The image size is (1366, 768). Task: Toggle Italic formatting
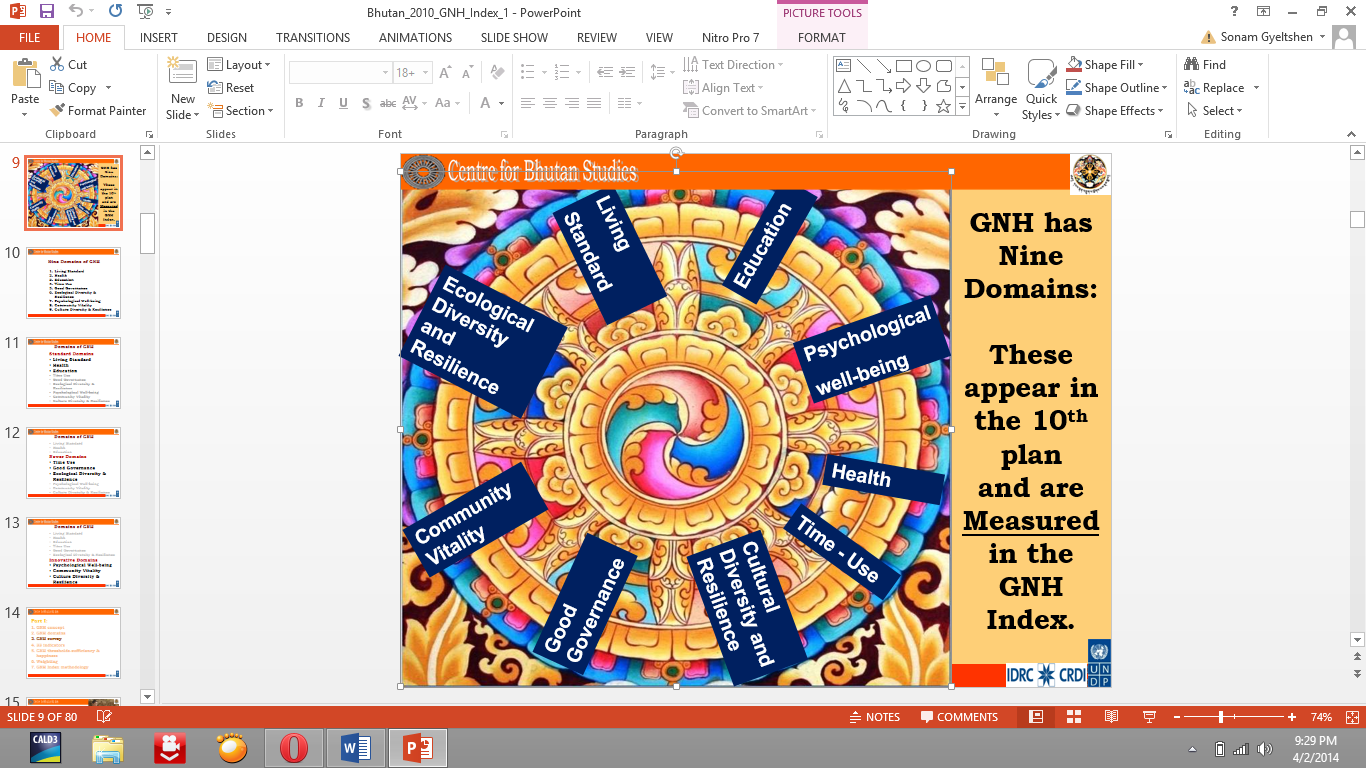click(321, 103)
